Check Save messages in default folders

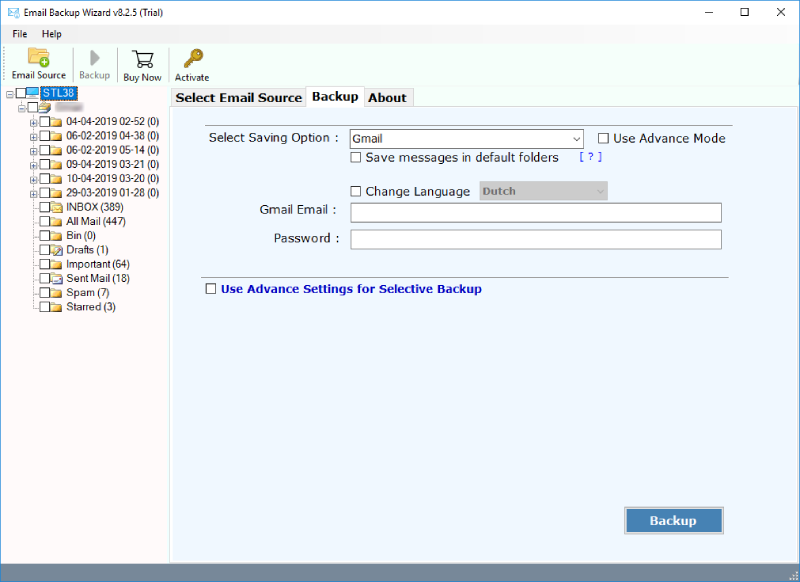point(356,158)
